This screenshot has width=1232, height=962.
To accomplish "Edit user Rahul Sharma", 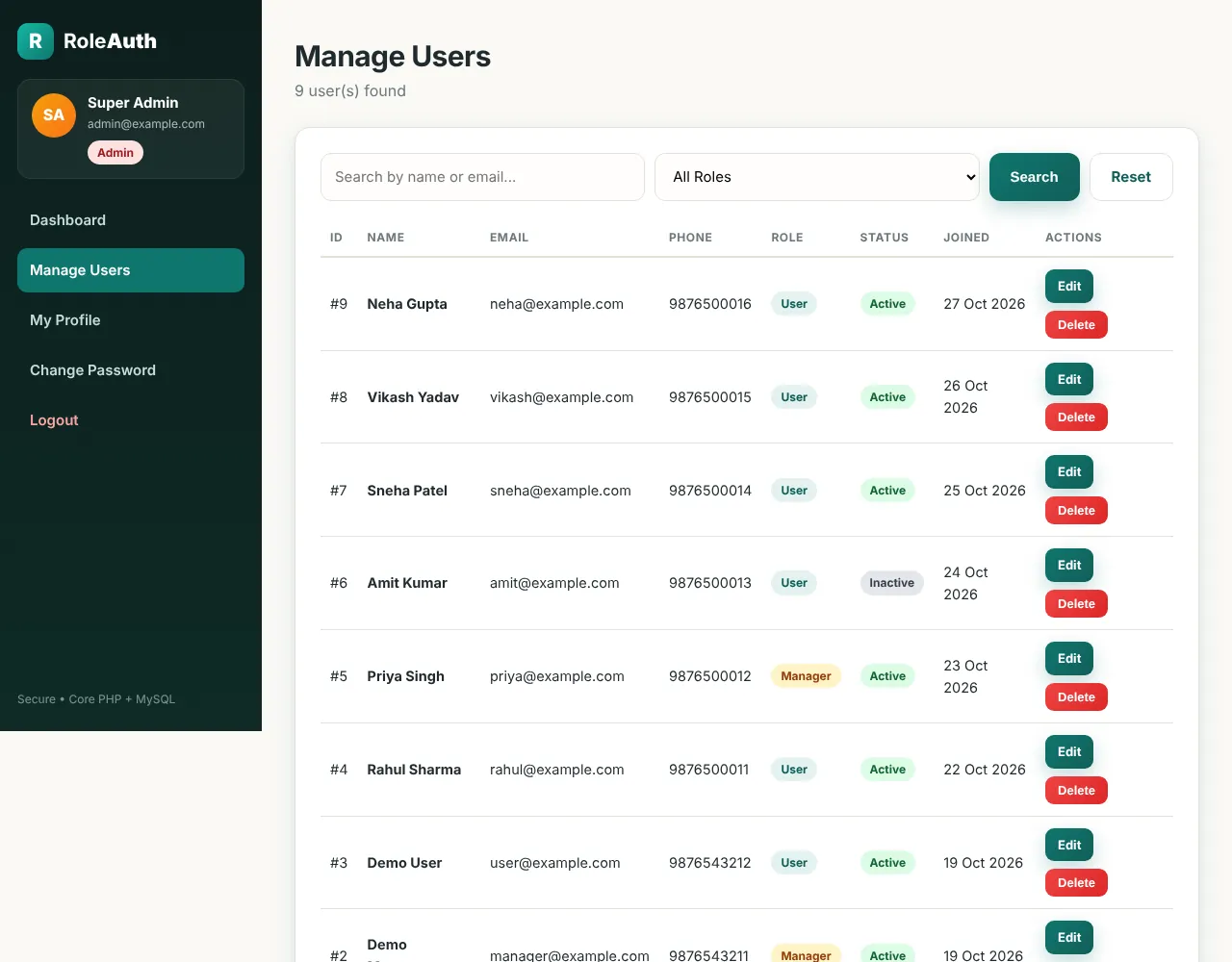I will pos(1069,751).
